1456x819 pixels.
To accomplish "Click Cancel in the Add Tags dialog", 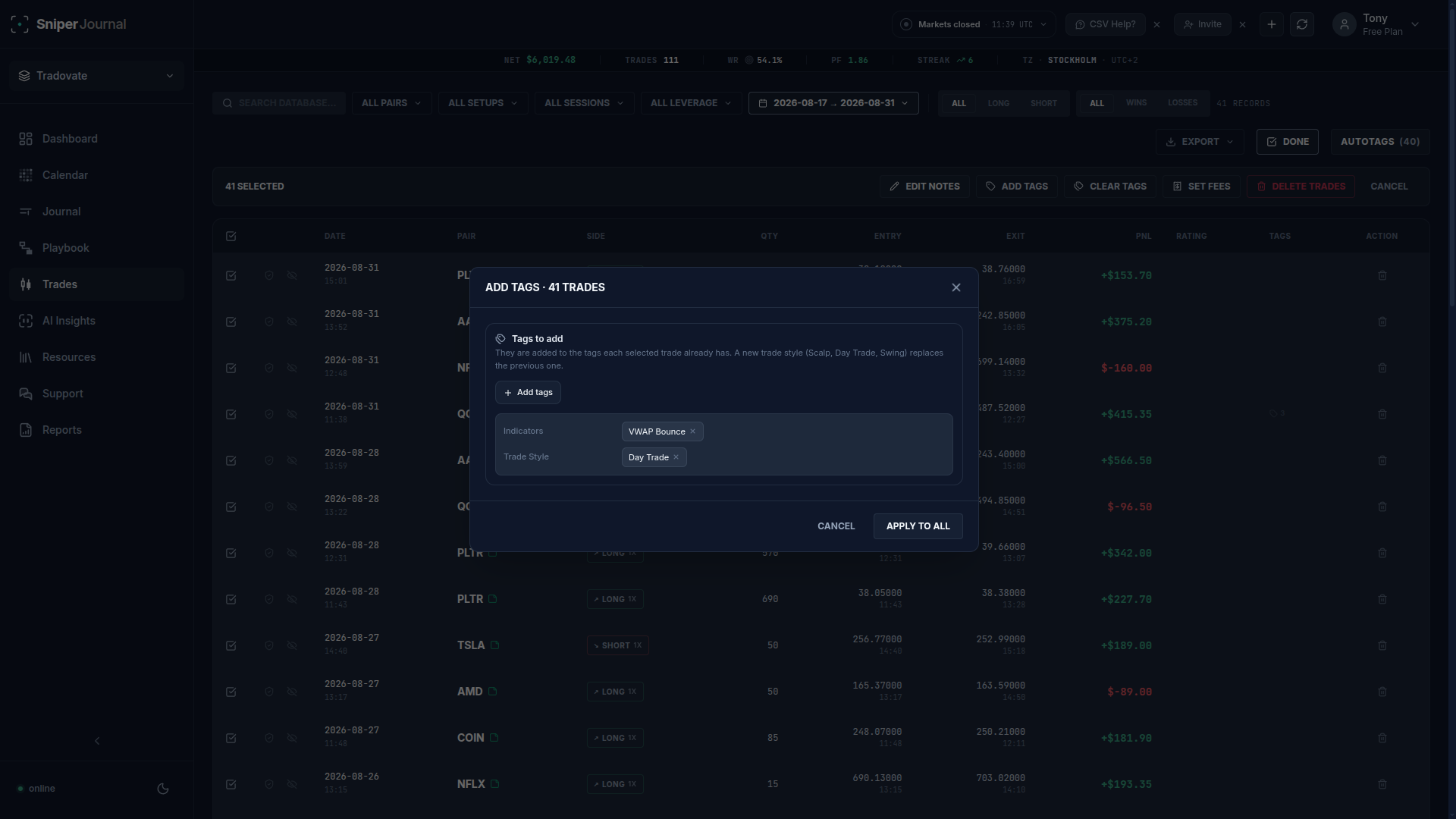I will tap(836, 526).
